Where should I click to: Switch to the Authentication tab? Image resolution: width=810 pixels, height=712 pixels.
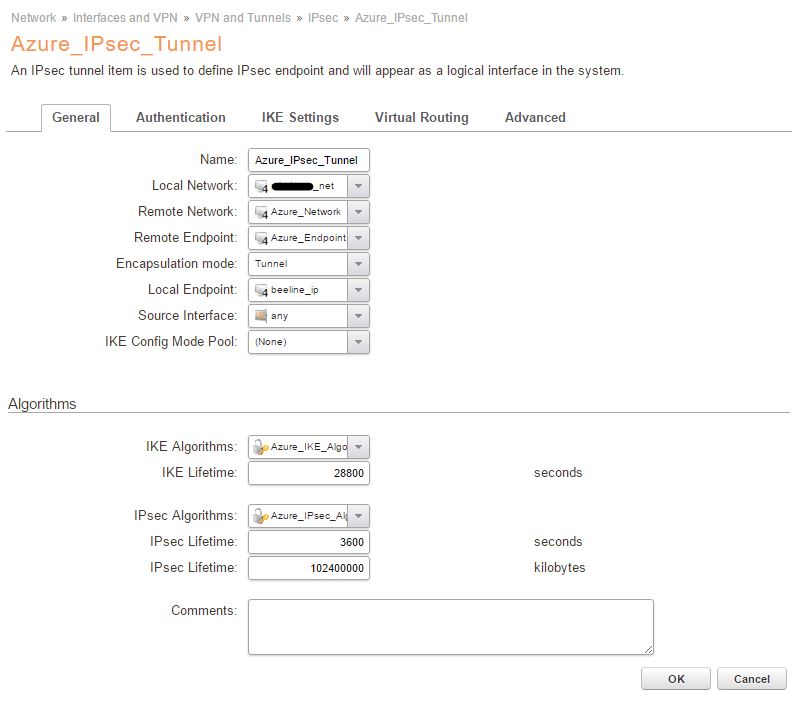pos(181,118)
